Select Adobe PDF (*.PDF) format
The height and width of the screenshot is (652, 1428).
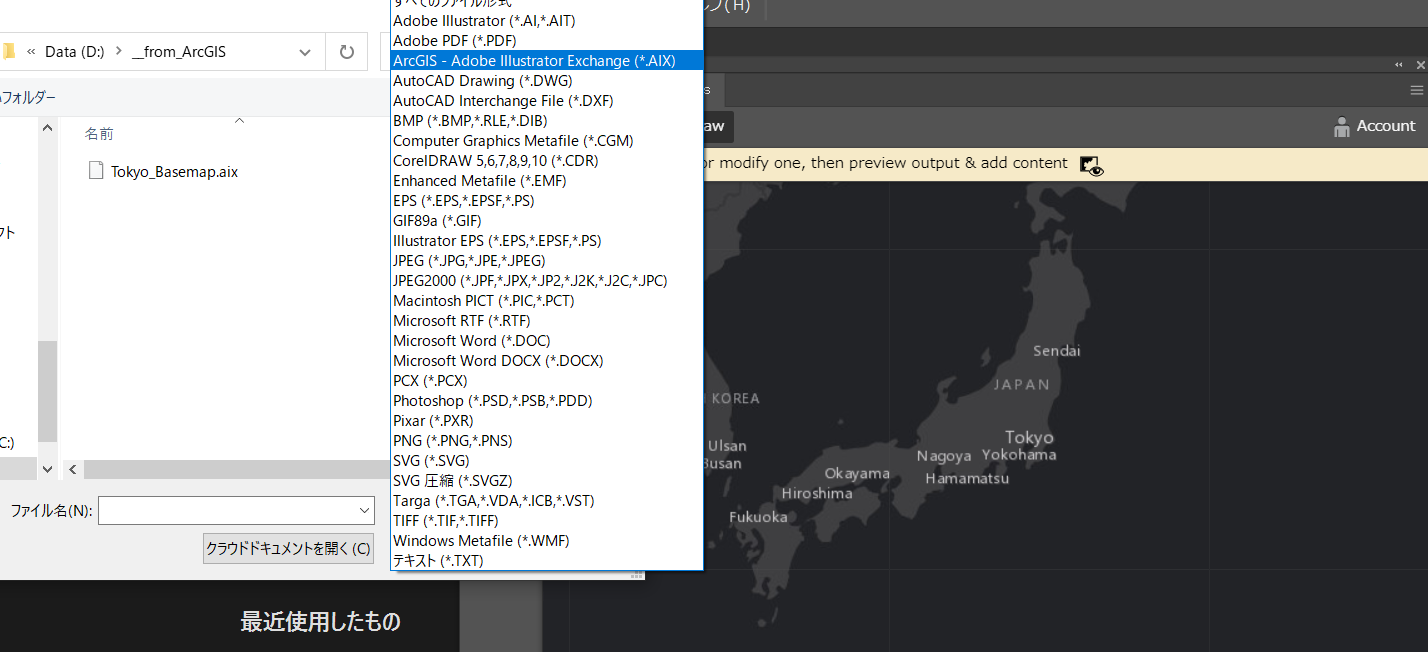point(547,40)
